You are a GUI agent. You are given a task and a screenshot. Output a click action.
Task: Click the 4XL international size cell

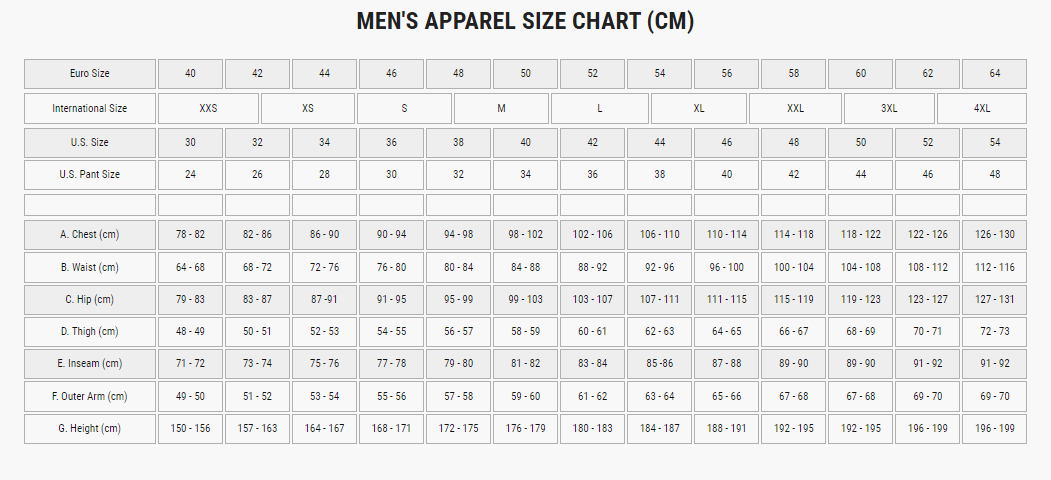click(x=982, y=108)
